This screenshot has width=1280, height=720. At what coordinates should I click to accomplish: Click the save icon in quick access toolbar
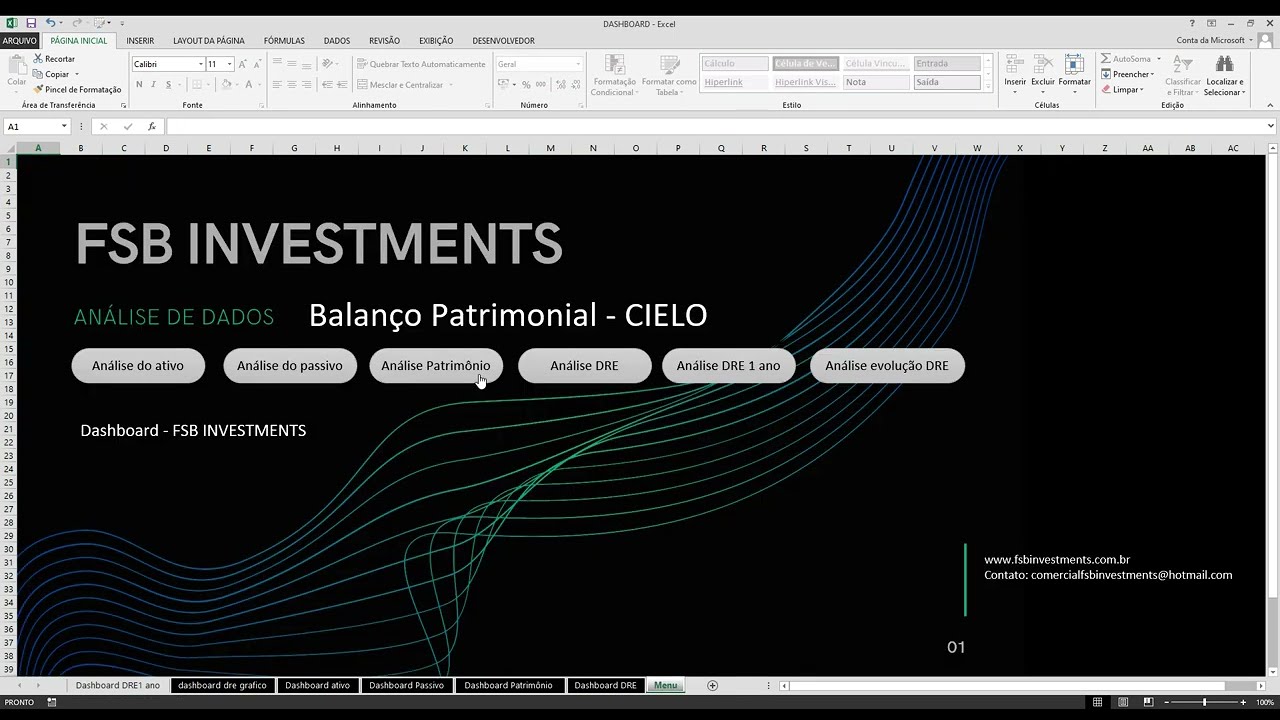(31, 23)
